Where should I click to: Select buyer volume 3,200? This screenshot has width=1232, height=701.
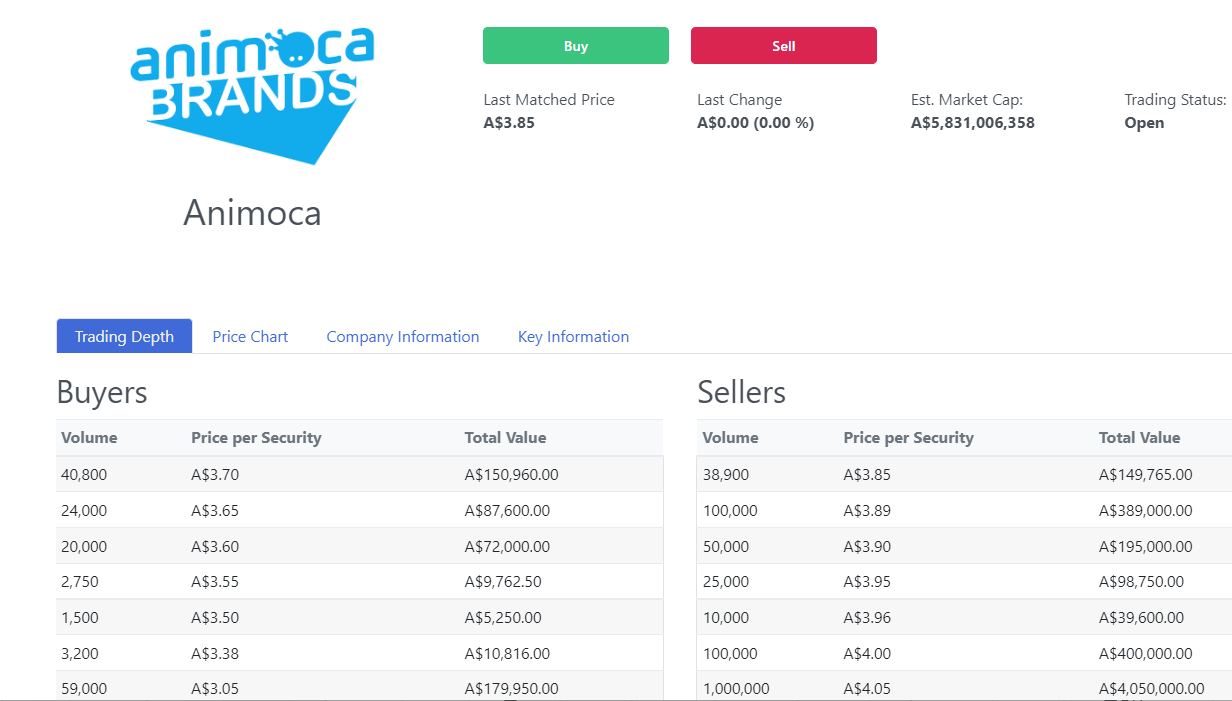point(80,654)
